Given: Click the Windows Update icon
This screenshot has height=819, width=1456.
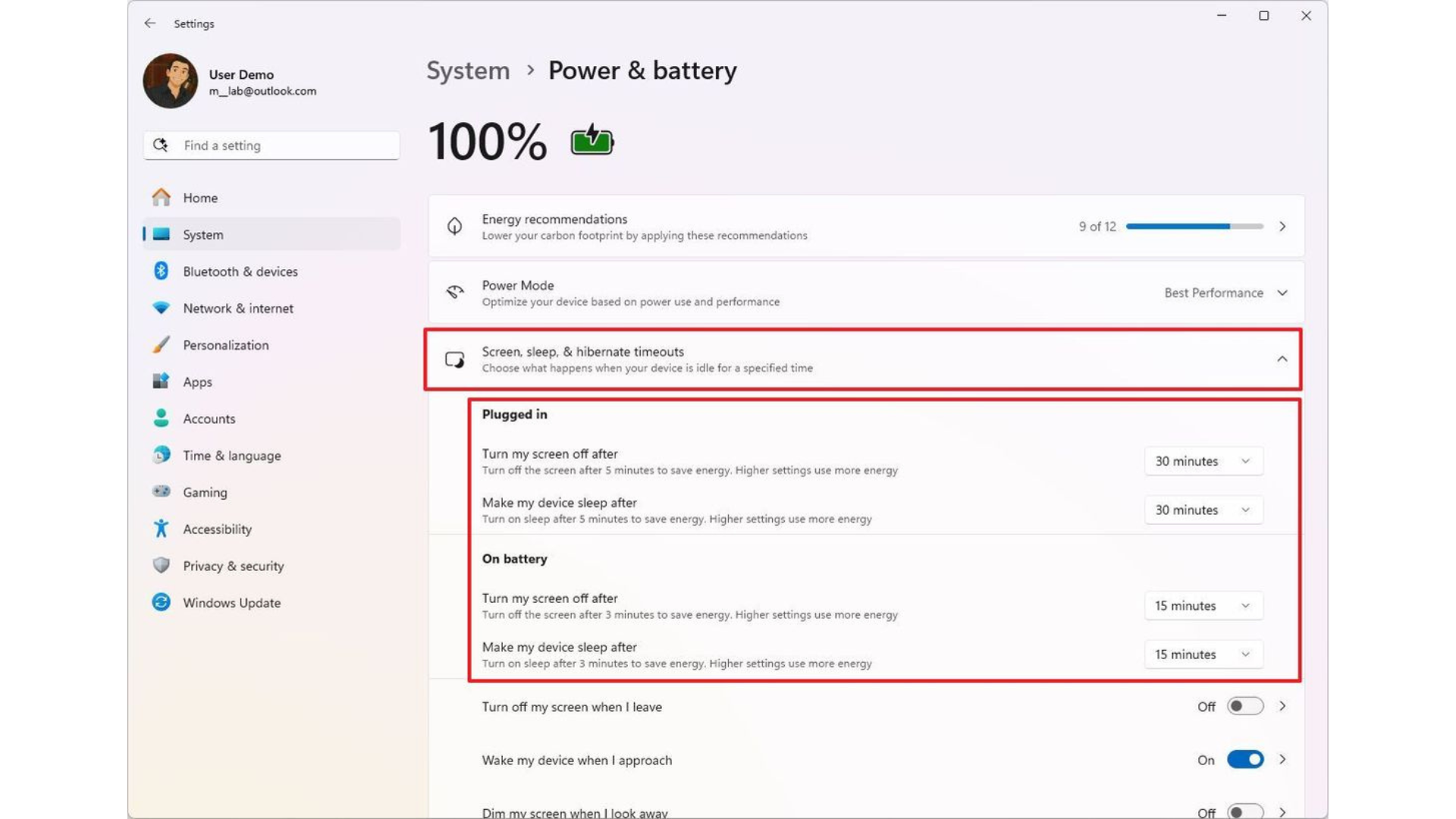Looking at the screenshot, I should (x=162, y=602).
